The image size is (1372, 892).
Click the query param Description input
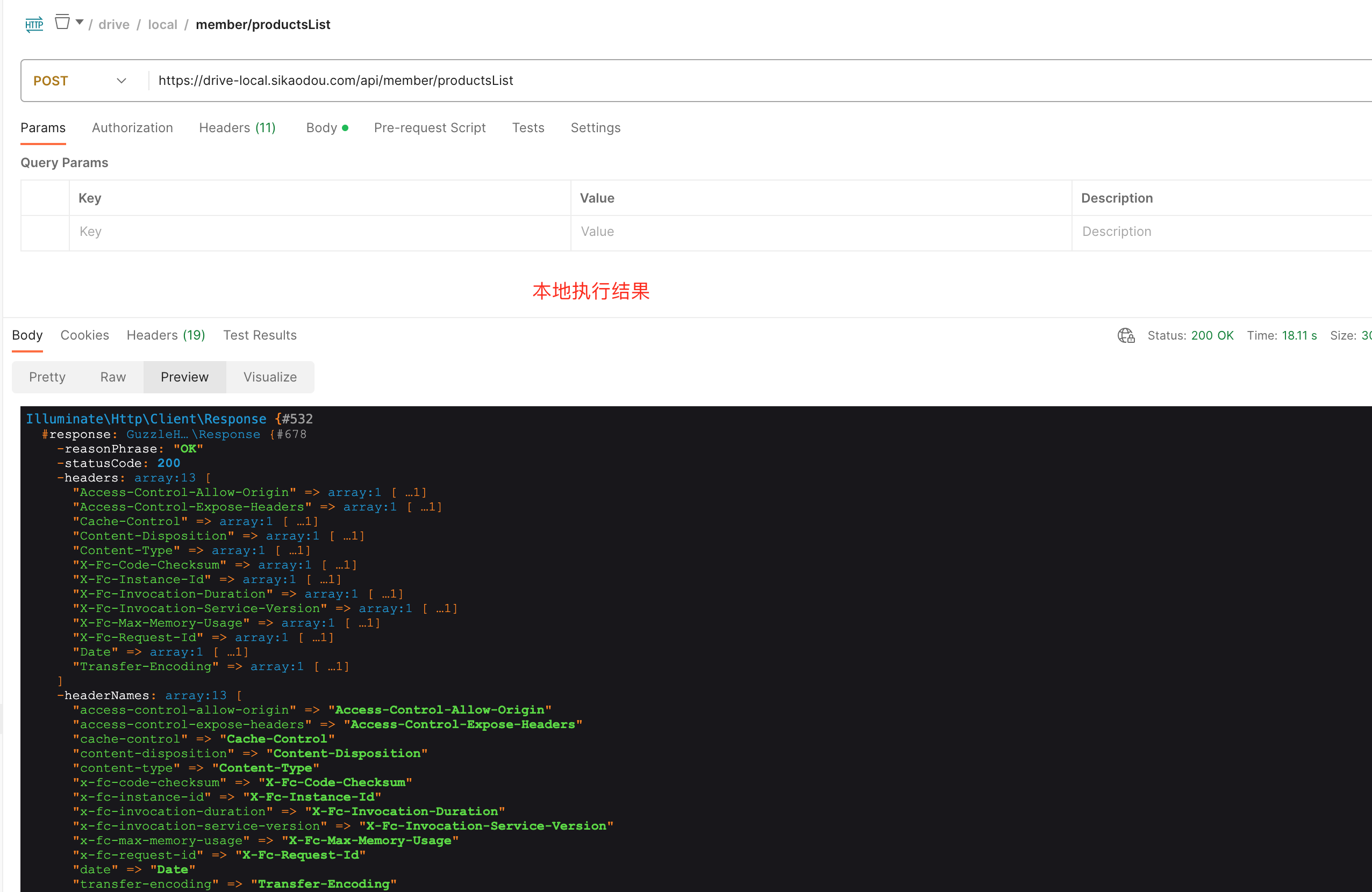pos(1222,232)
